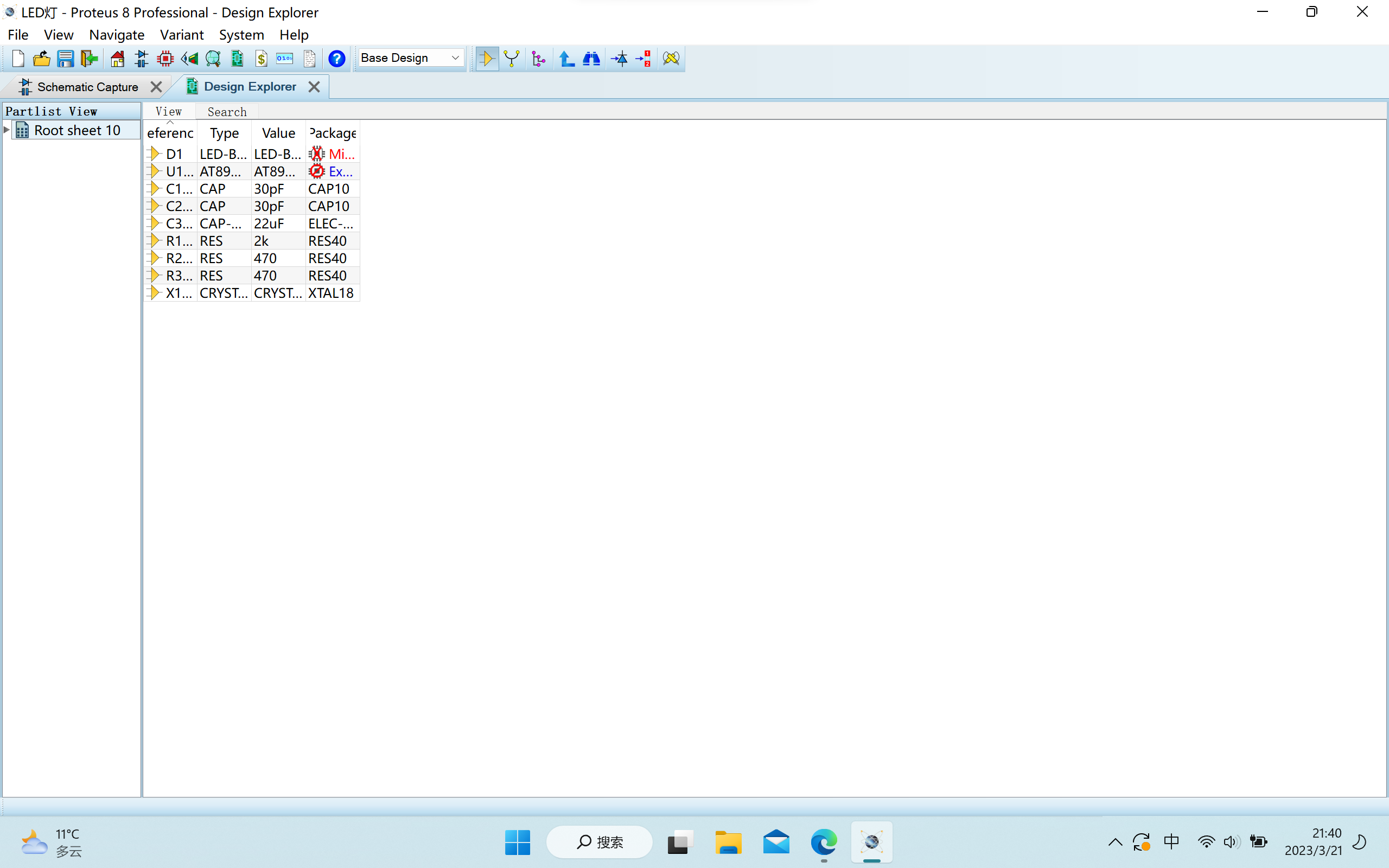Open the Base Design variant dropdown

click(x=410, y=58)
